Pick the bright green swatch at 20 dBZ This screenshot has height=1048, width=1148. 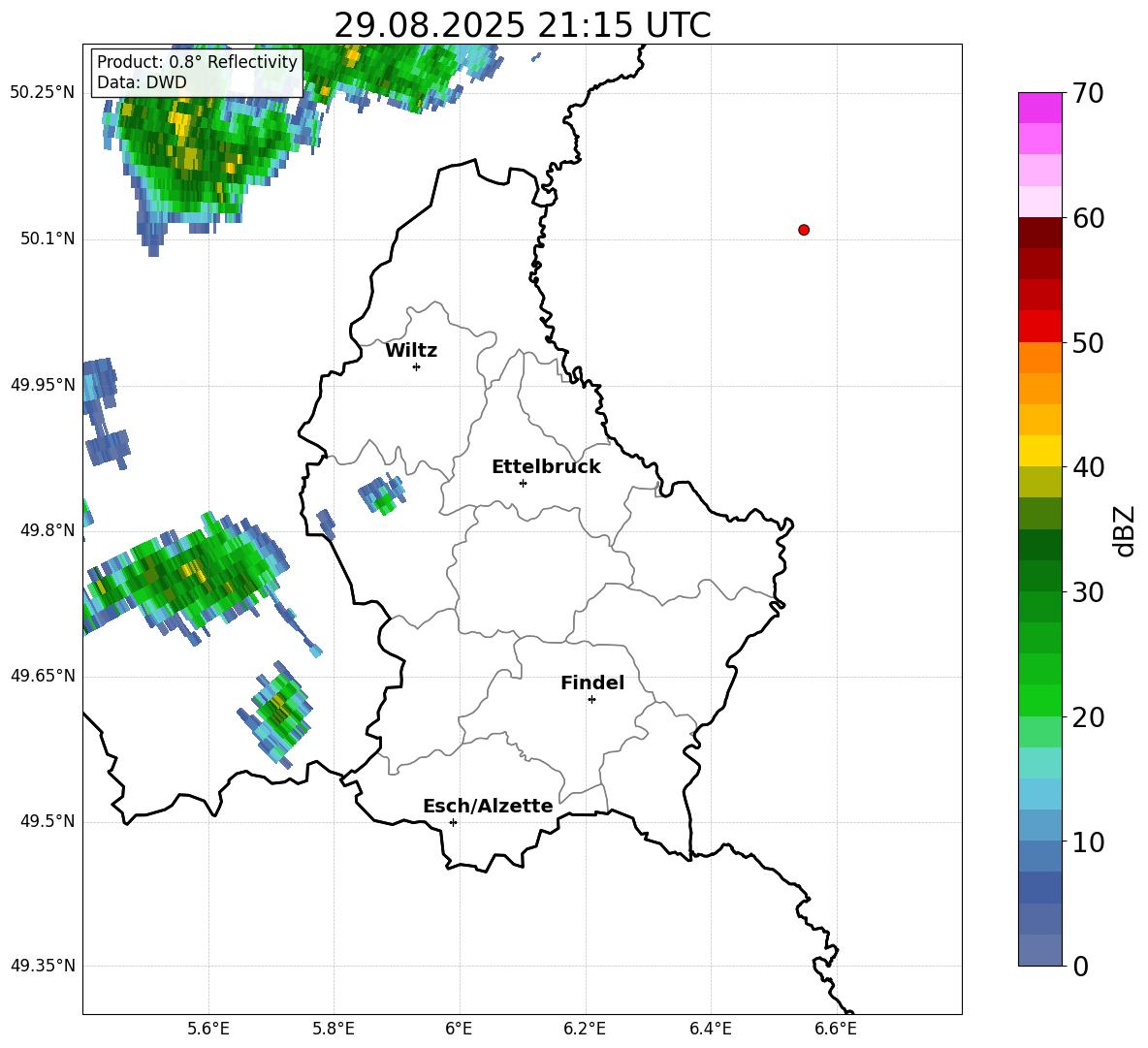pyautogui.click(x=1039, y=700)
